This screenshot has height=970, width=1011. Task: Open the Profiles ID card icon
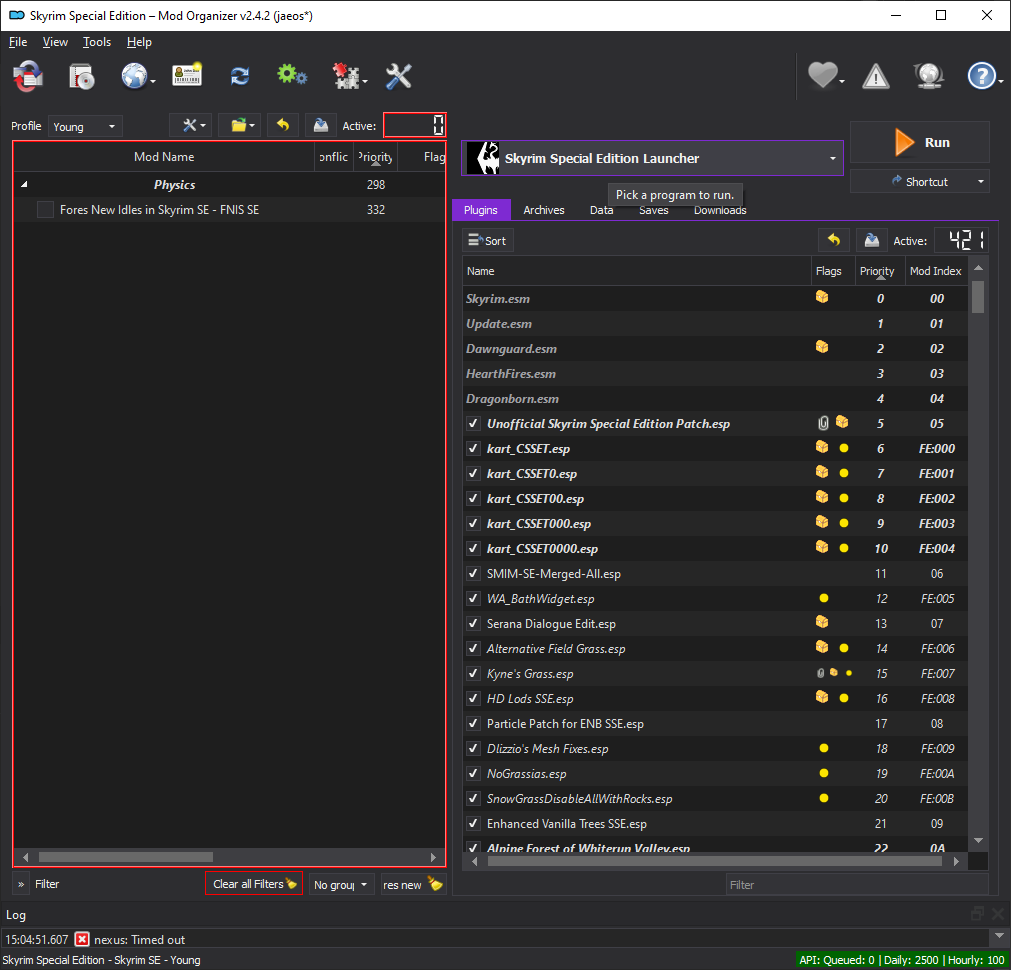point(187,76)
